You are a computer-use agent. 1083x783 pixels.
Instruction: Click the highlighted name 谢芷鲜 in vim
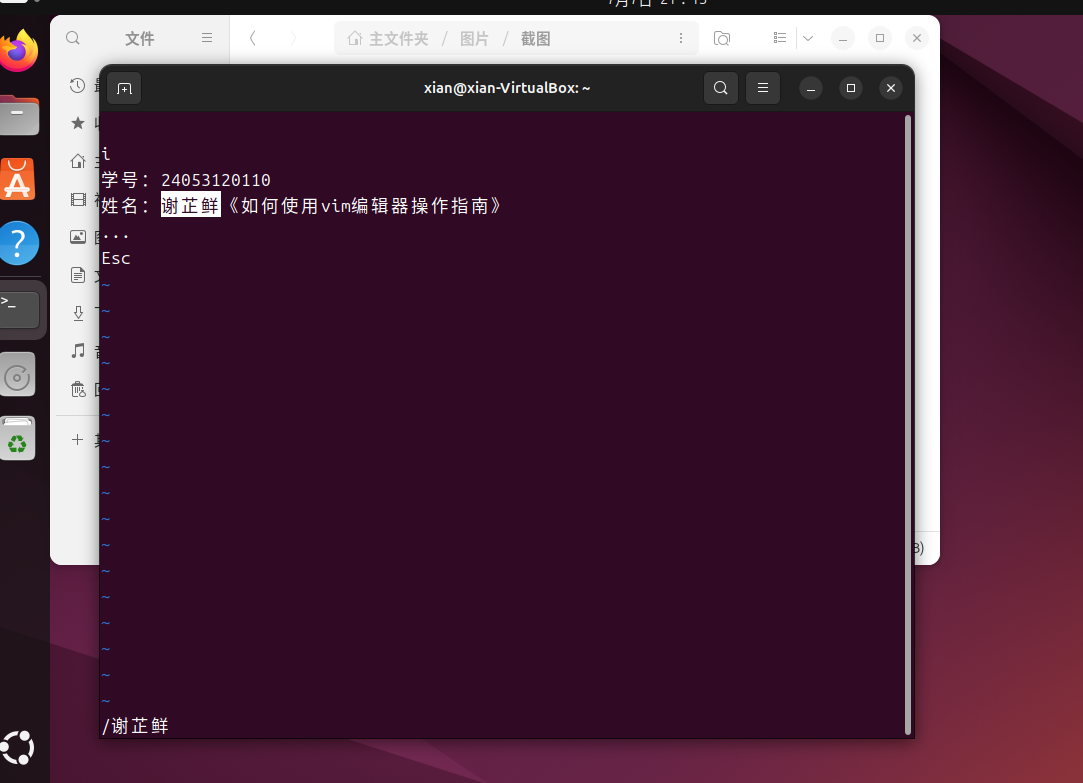click(x=191, y=205)
